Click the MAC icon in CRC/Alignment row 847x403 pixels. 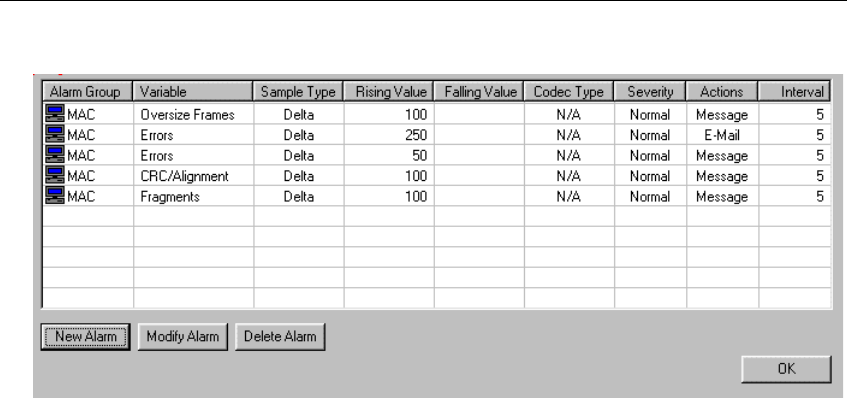tap(54, 176)
